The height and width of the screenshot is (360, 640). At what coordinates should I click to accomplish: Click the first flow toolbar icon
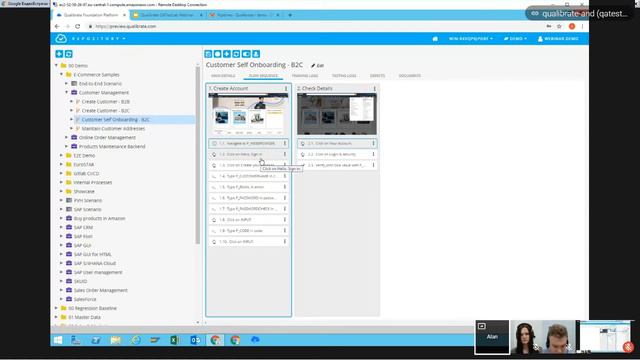click(208, 54)
